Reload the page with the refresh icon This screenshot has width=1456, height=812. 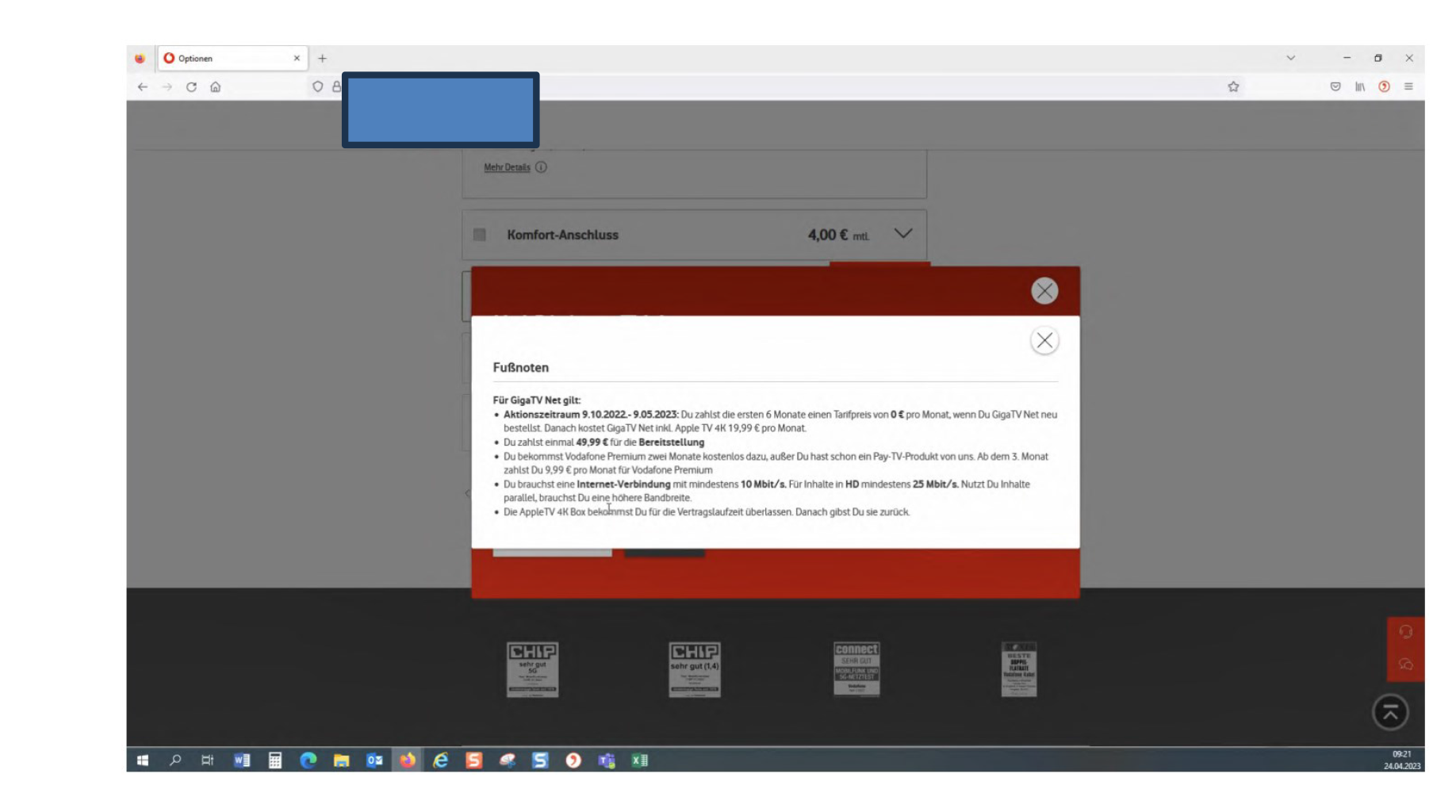[x=191, y=87]
